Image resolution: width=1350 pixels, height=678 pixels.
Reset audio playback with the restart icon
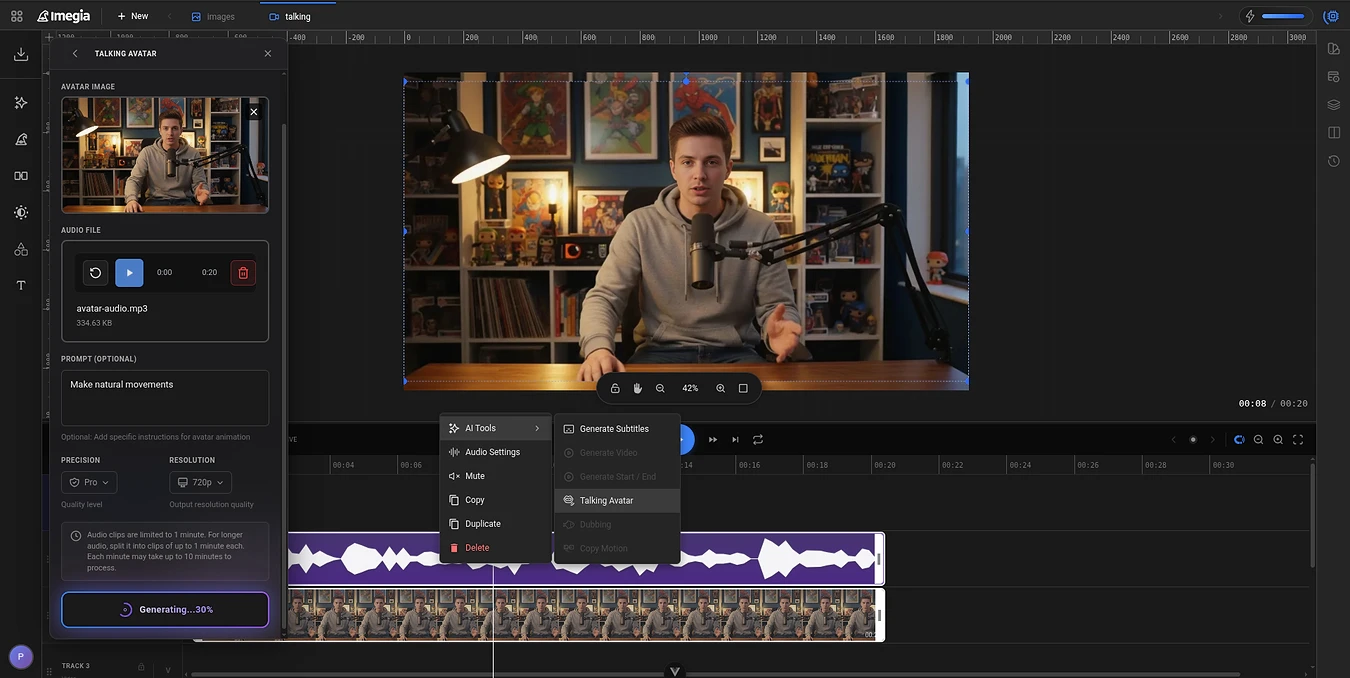[x=95, y=273]
